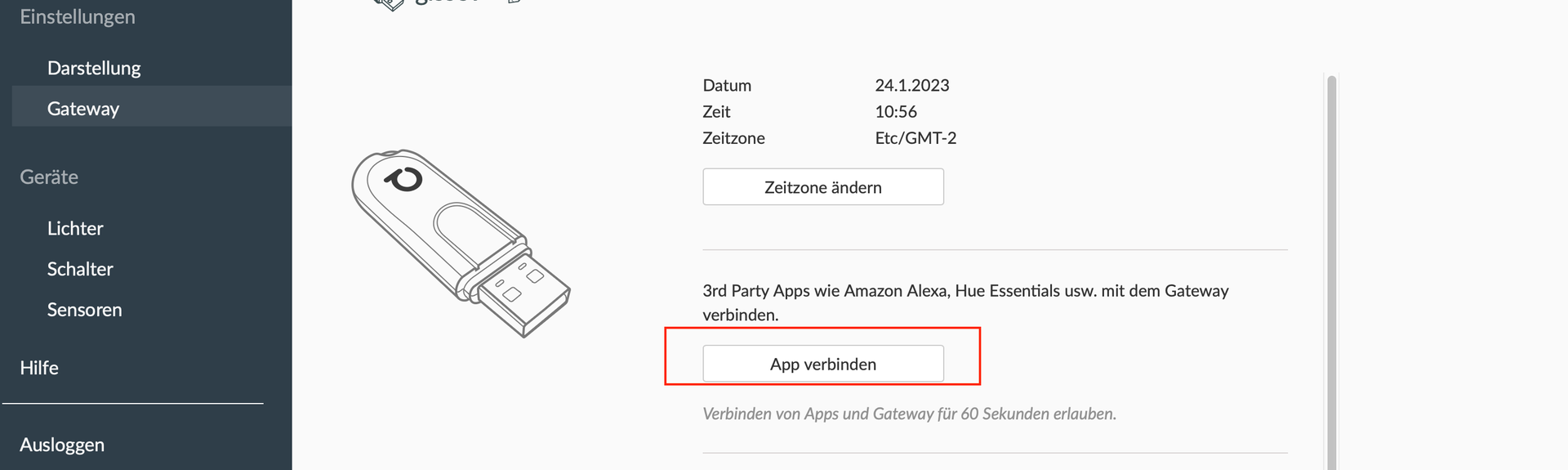Viewport: 1568px width, 470px height.
Task: Click the Geräte sidebar heading
Action: pyautogui.click(x=49, y=177)
